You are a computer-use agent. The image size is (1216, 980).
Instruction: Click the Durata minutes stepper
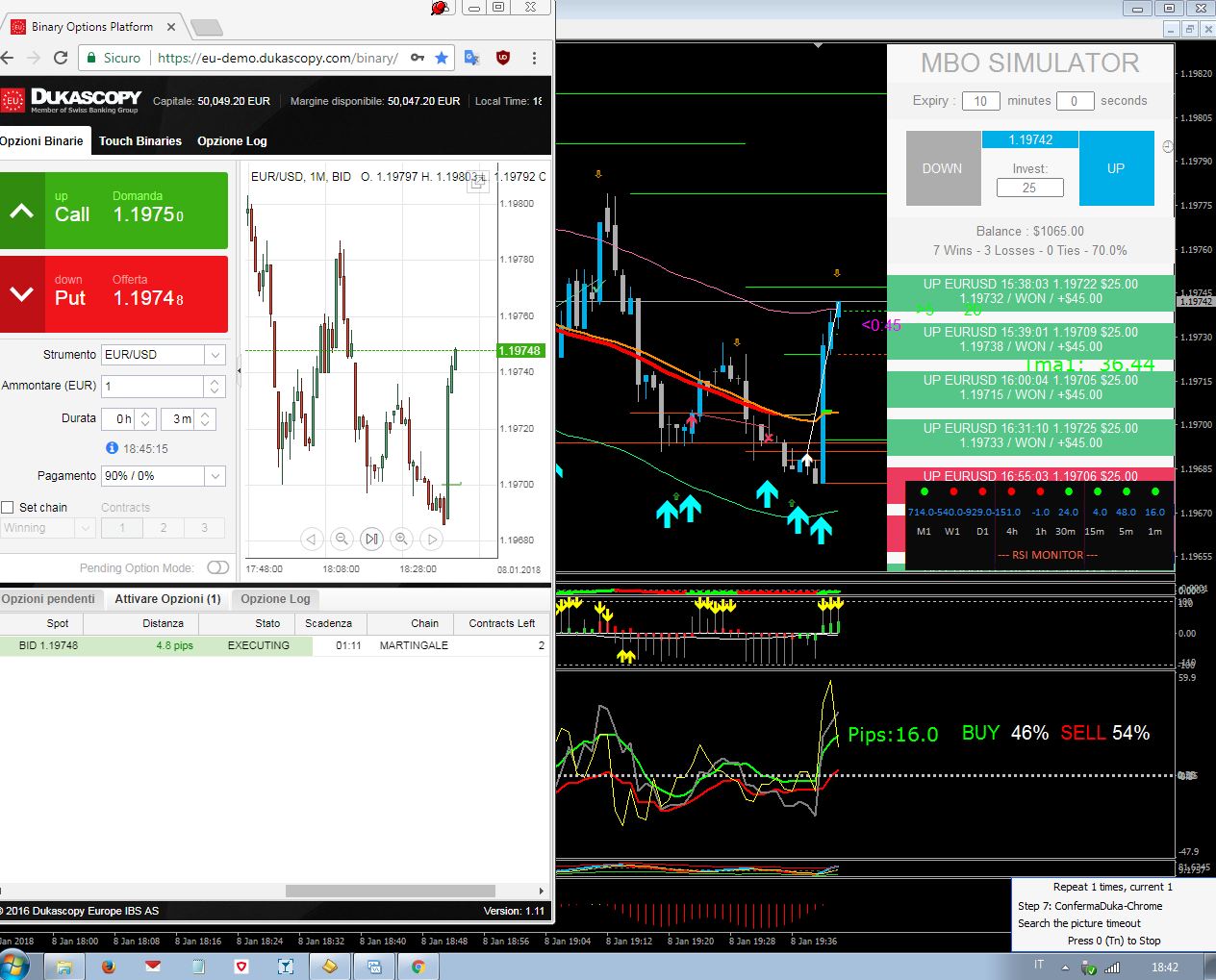[x=204, y=418]
